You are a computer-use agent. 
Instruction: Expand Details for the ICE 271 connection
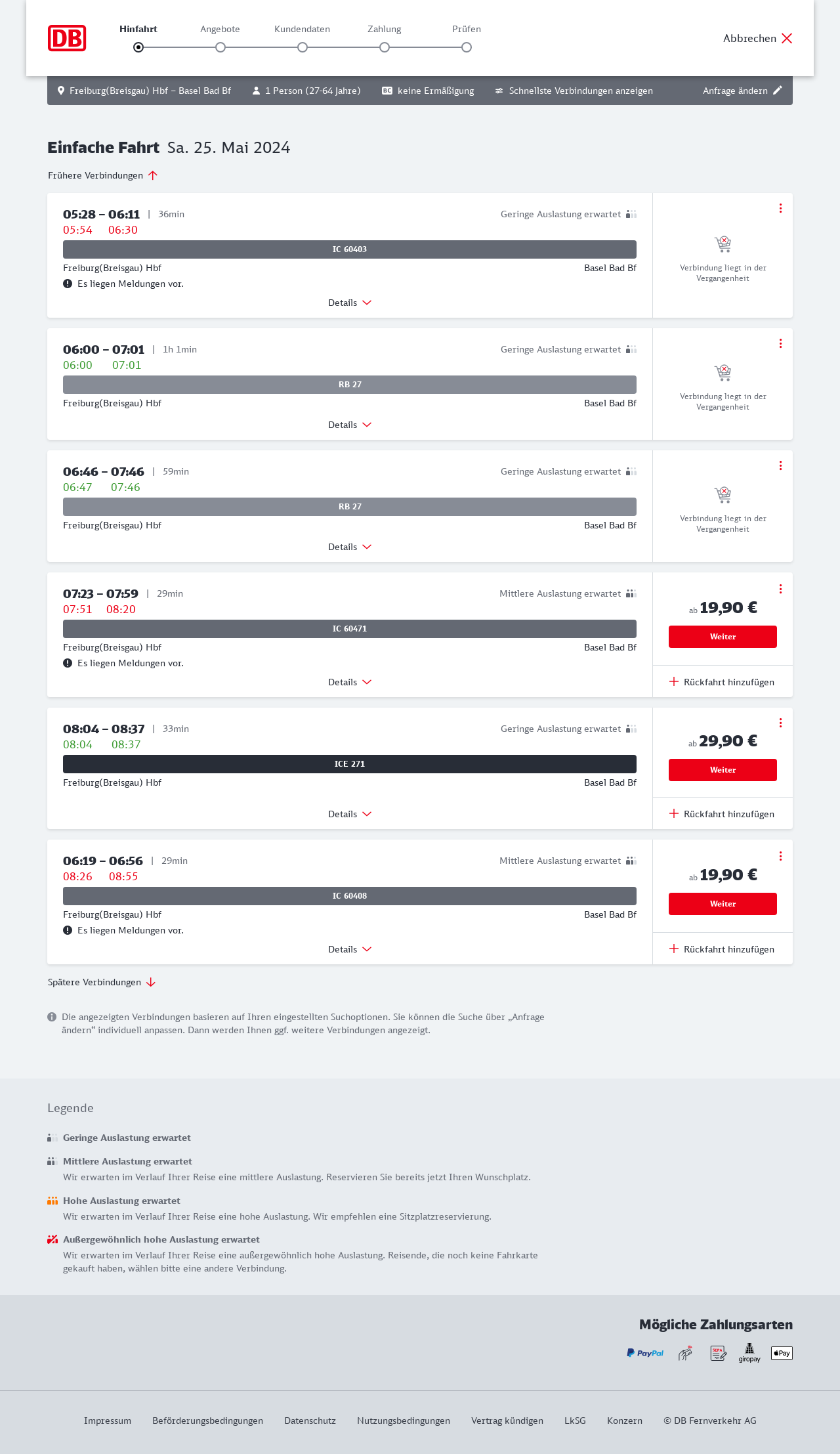(x=350, y=814)
